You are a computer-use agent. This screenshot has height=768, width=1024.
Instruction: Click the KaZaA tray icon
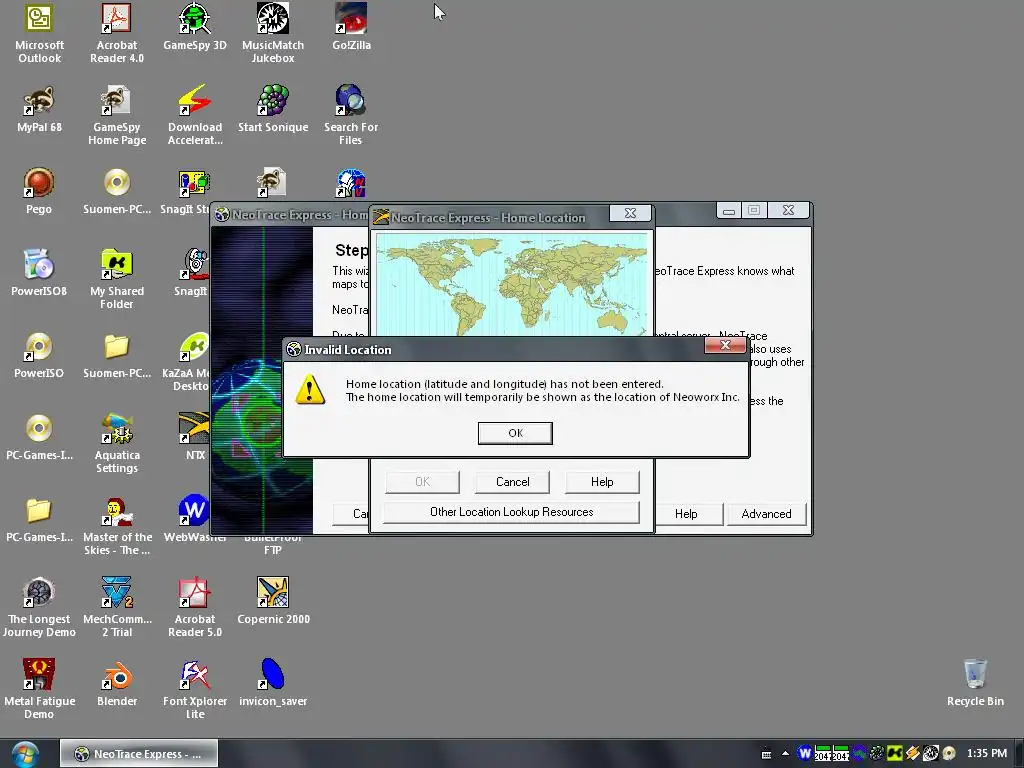point(894,754)
